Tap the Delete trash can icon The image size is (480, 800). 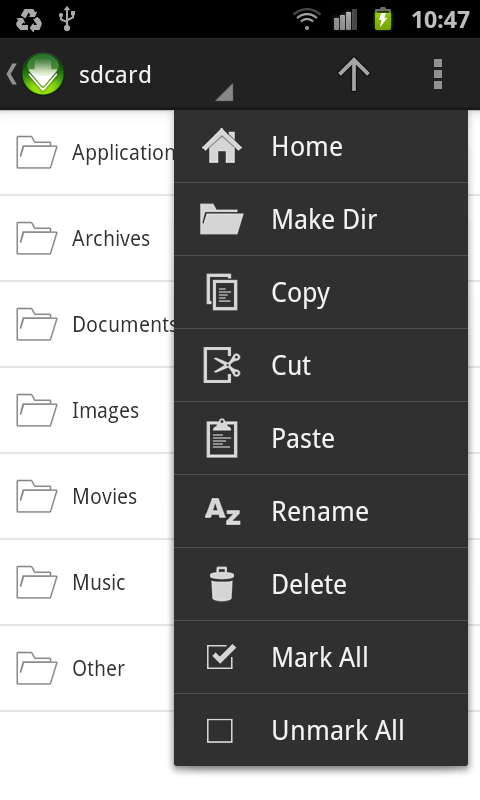pyautogui.click(x=222, y=584)
